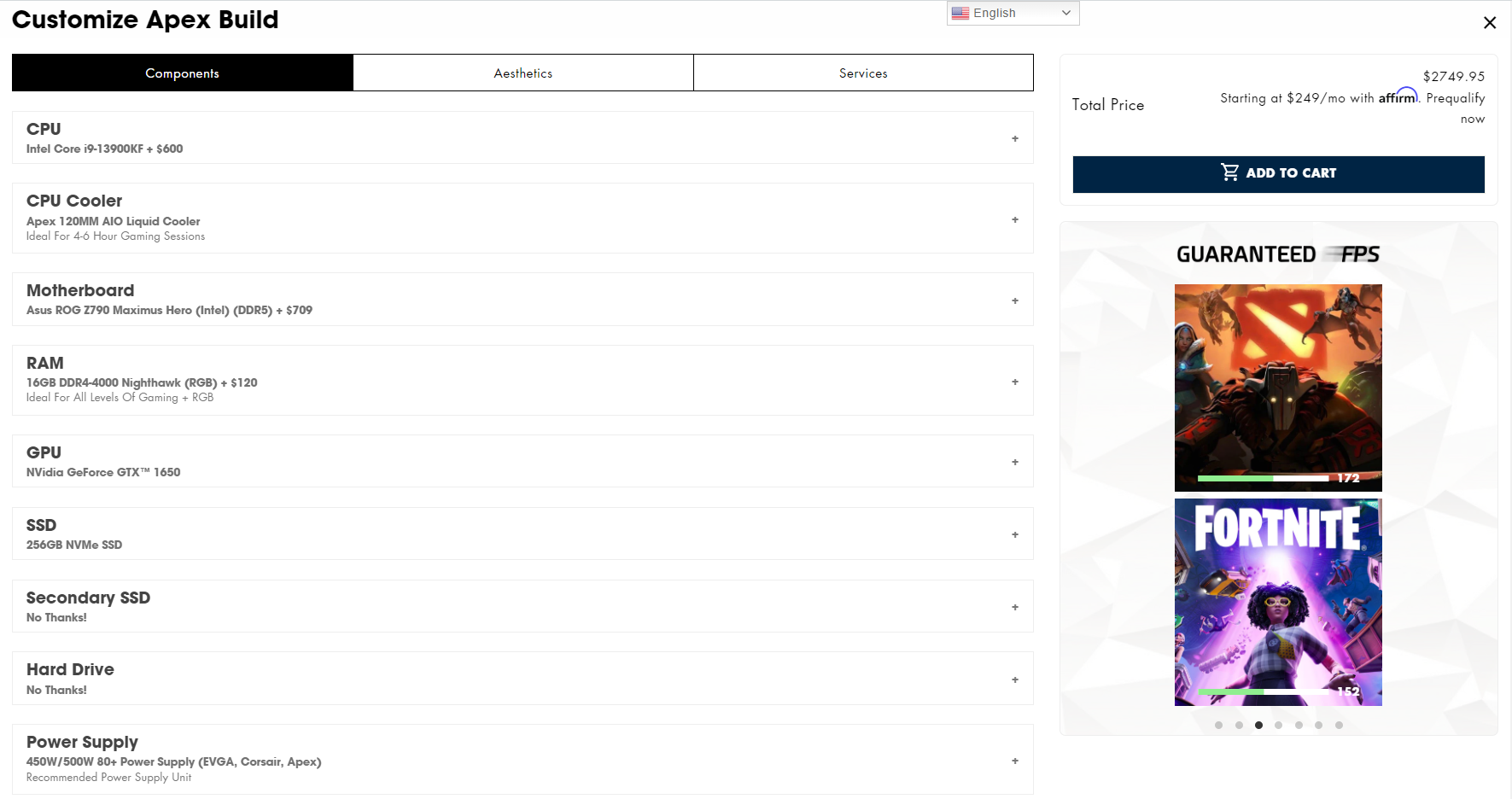Expand RAM section using plus icon
This screenshot has width=1512, height=799.
click(x=1014, y=382)
